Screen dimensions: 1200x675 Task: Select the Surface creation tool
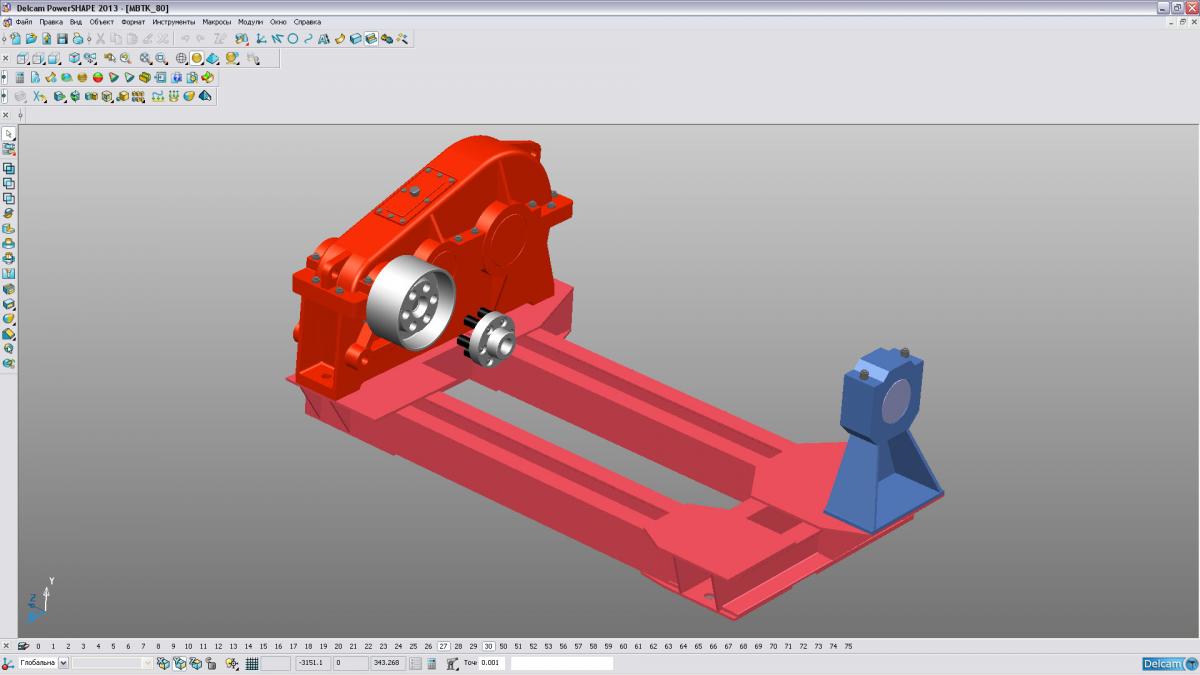tap(340, 38)
